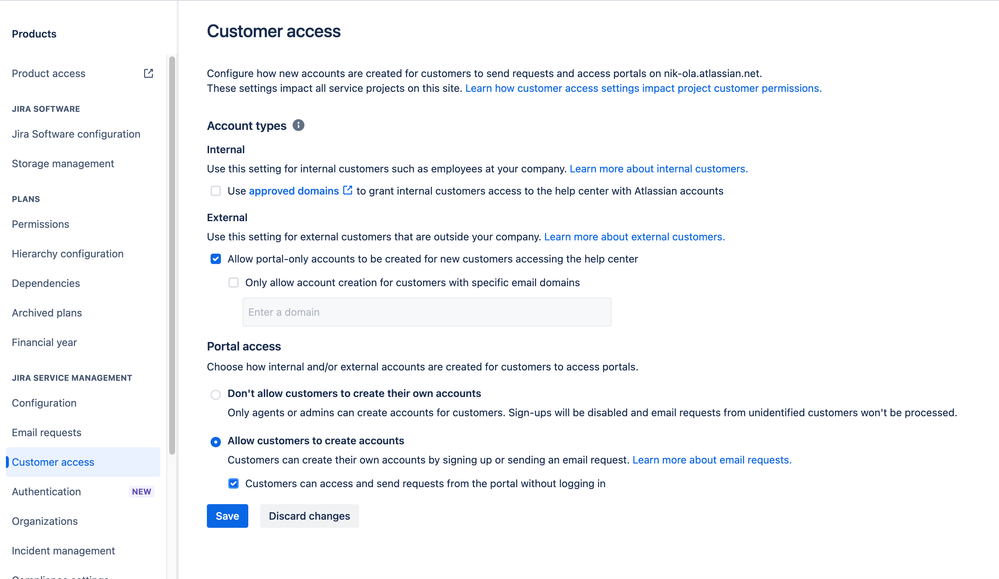Viewport: 999px width, 579px height.
Task: Open the Permissions plans page
Action: (40, 224)
